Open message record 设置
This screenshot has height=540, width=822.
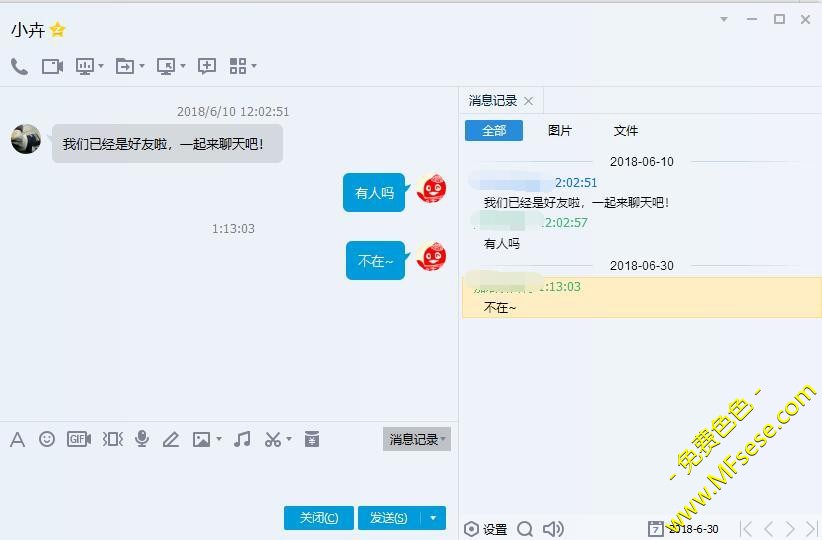point(485,529)
